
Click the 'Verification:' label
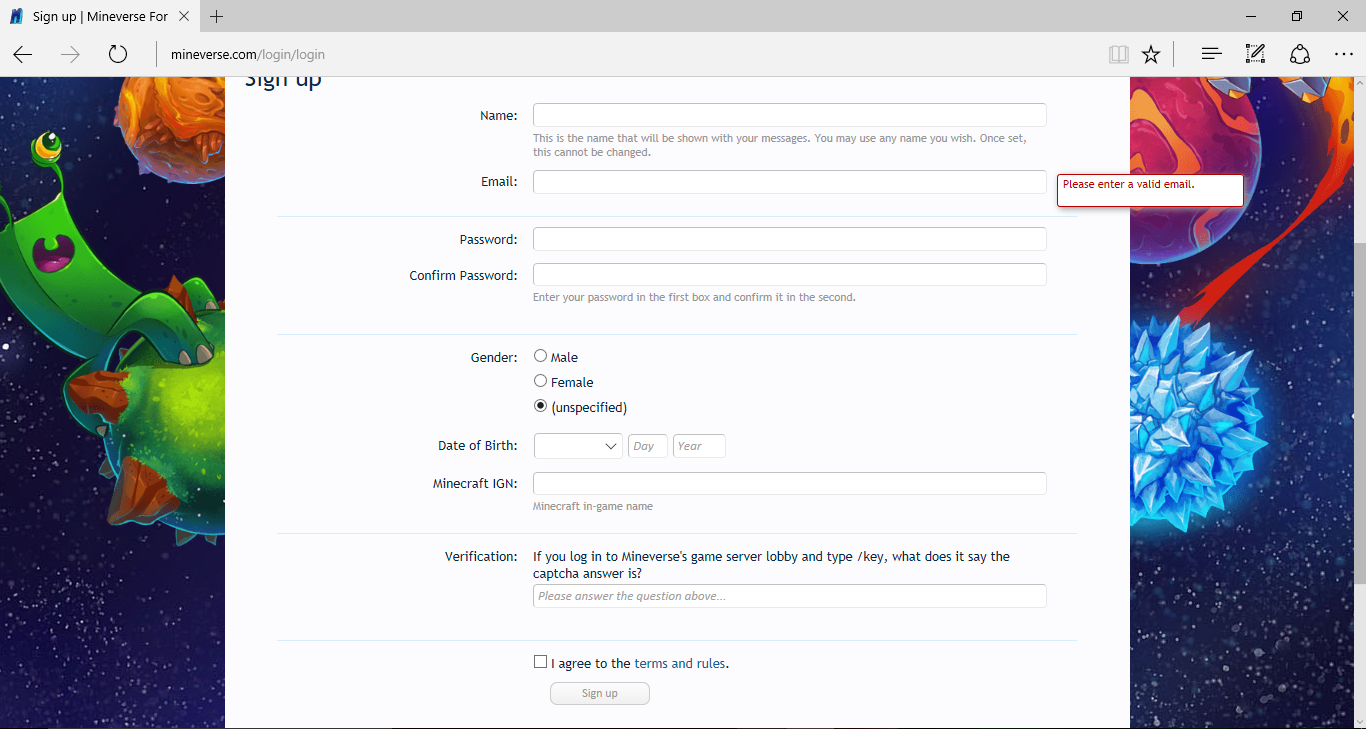[481, 556]
